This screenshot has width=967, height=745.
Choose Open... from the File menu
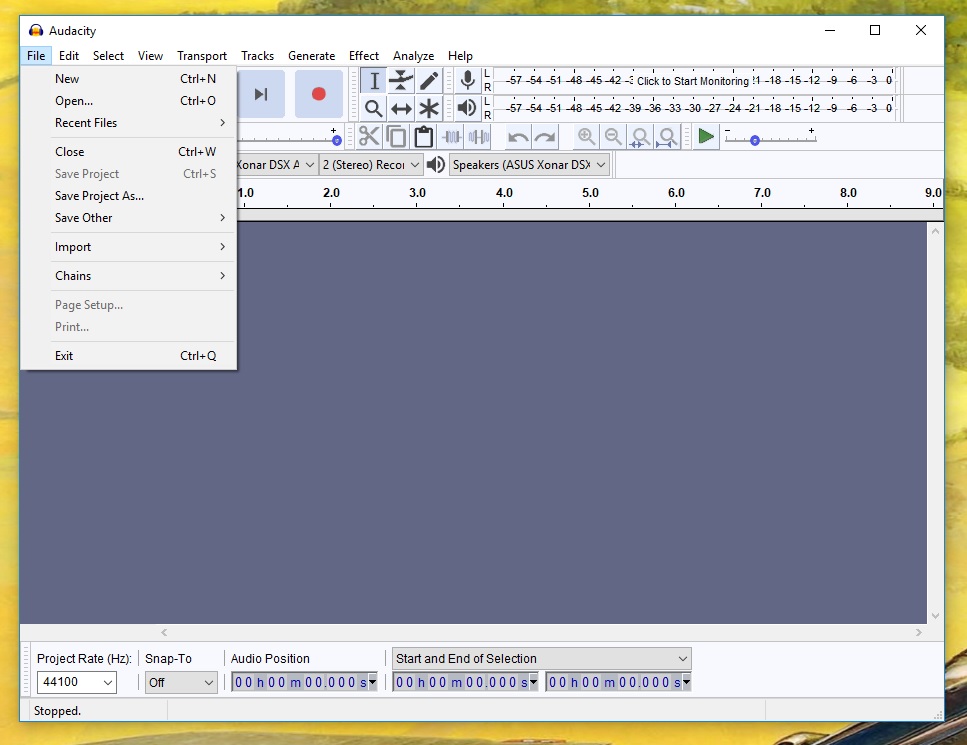(x=128, y=101)
